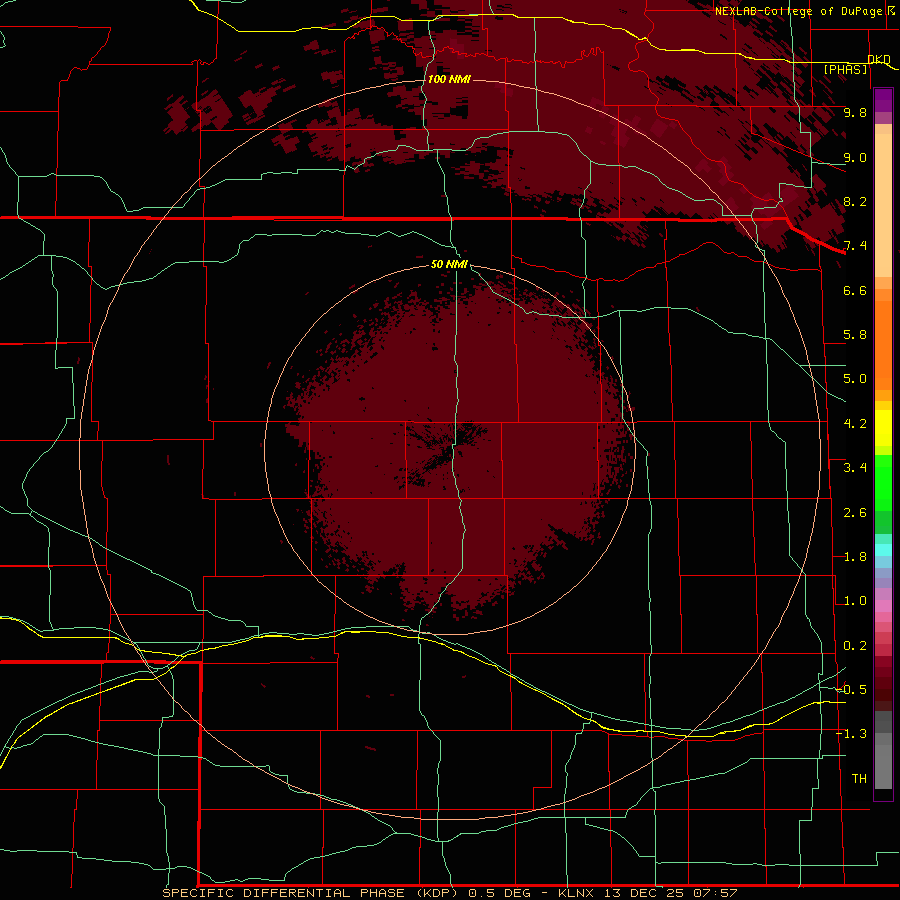Click the KLNX radar site identifier
This screenshot has width=900, height=900.
[576, 893]
